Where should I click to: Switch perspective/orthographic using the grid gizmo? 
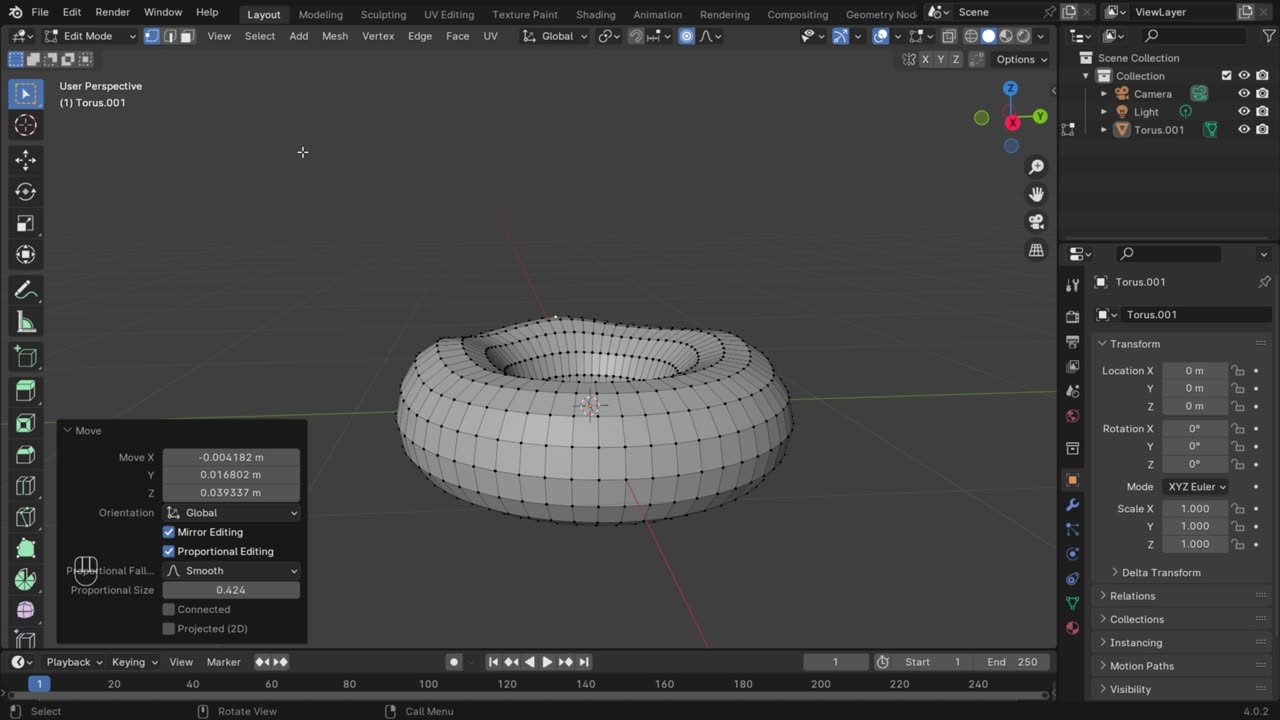[1036, 250]
